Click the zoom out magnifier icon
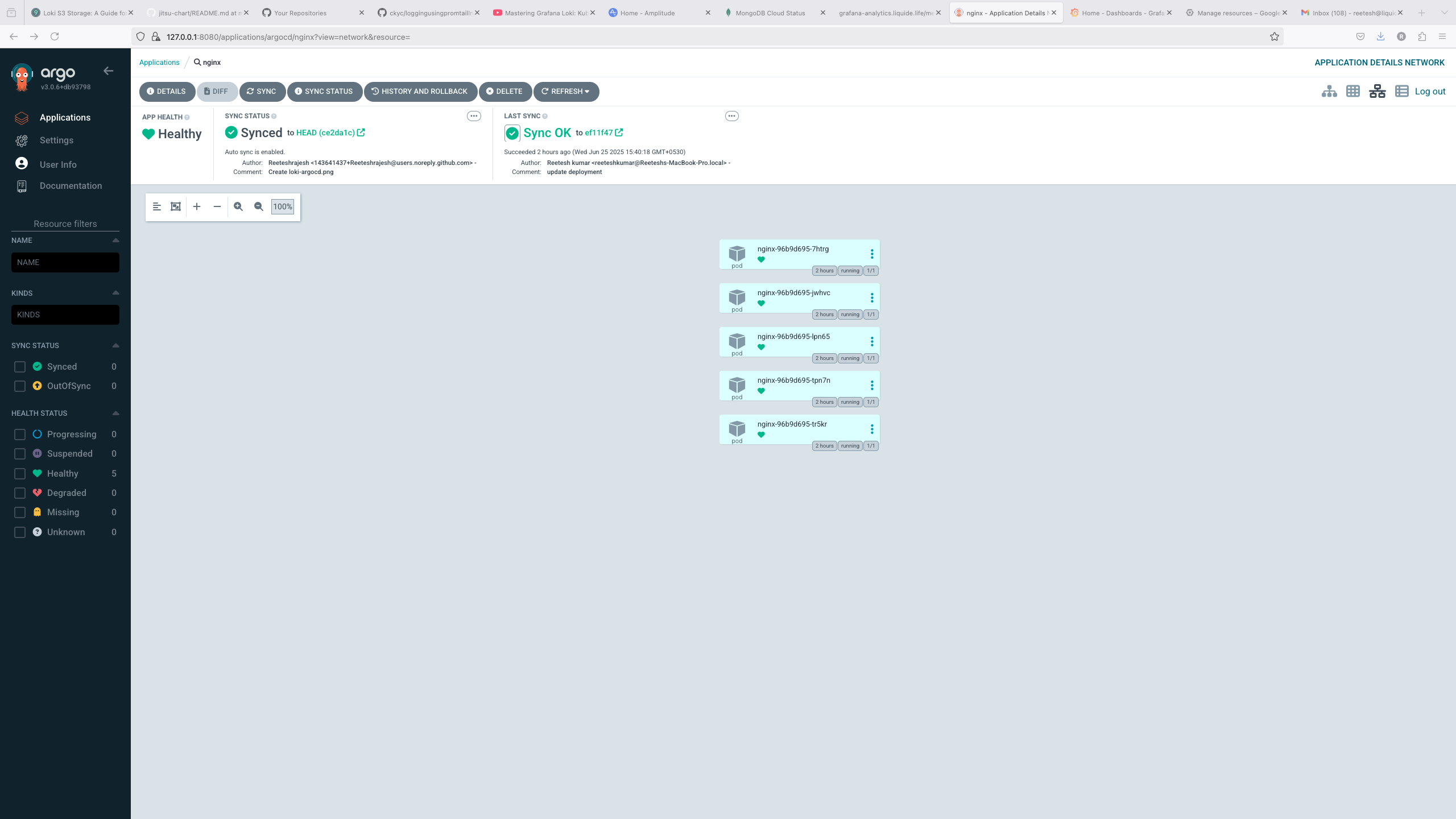 tap(259, 207)
